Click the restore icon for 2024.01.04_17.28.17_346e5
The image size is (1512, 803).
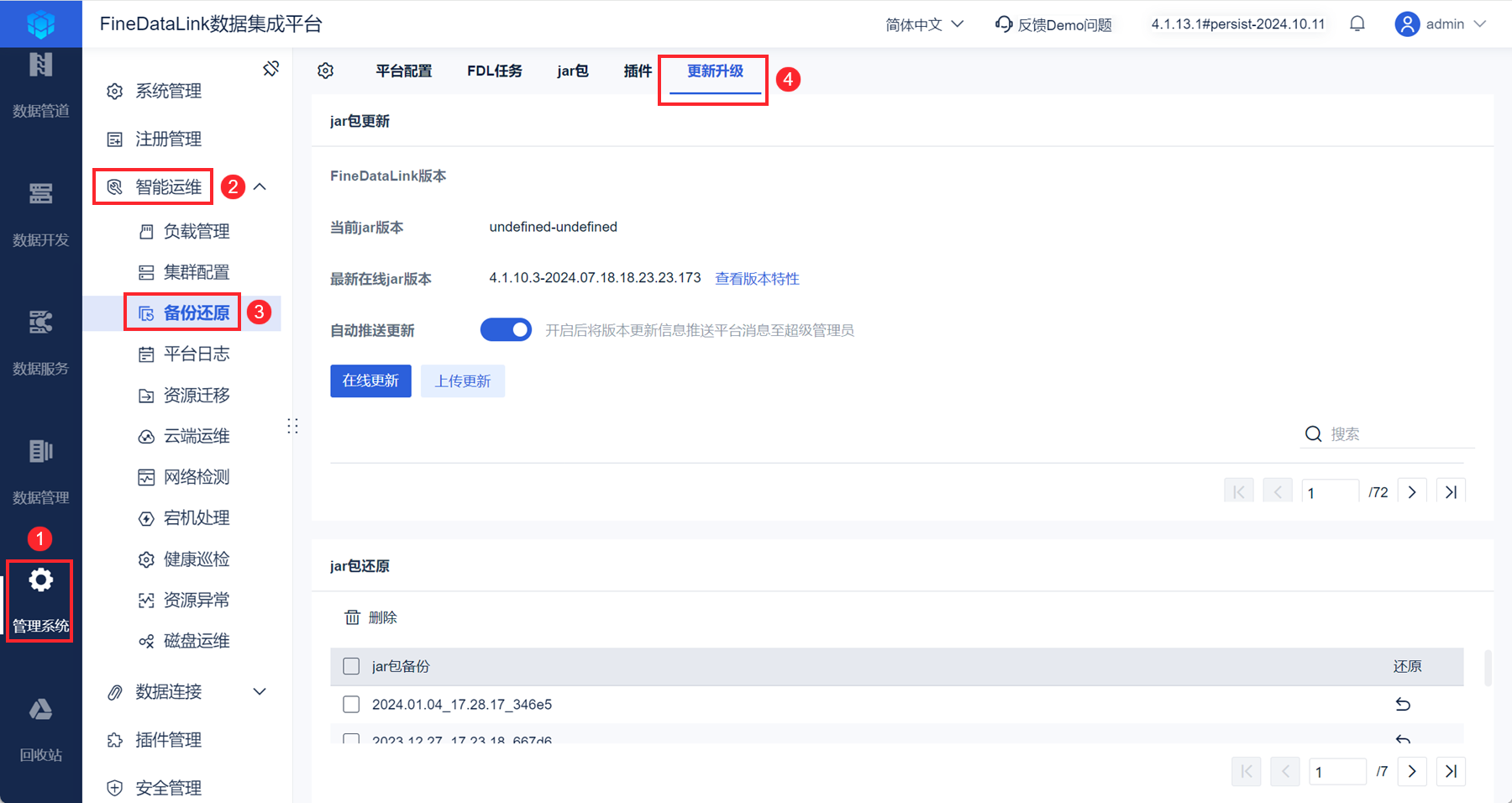coord(1403,704)
